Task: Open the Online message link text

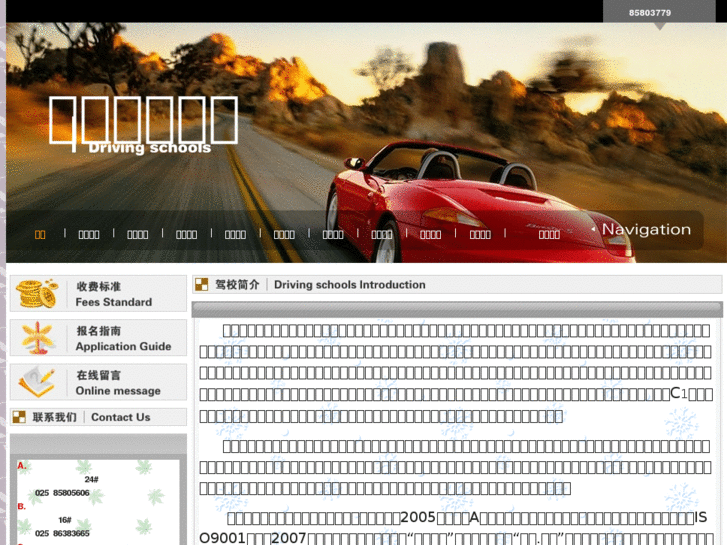Action: 118,390
